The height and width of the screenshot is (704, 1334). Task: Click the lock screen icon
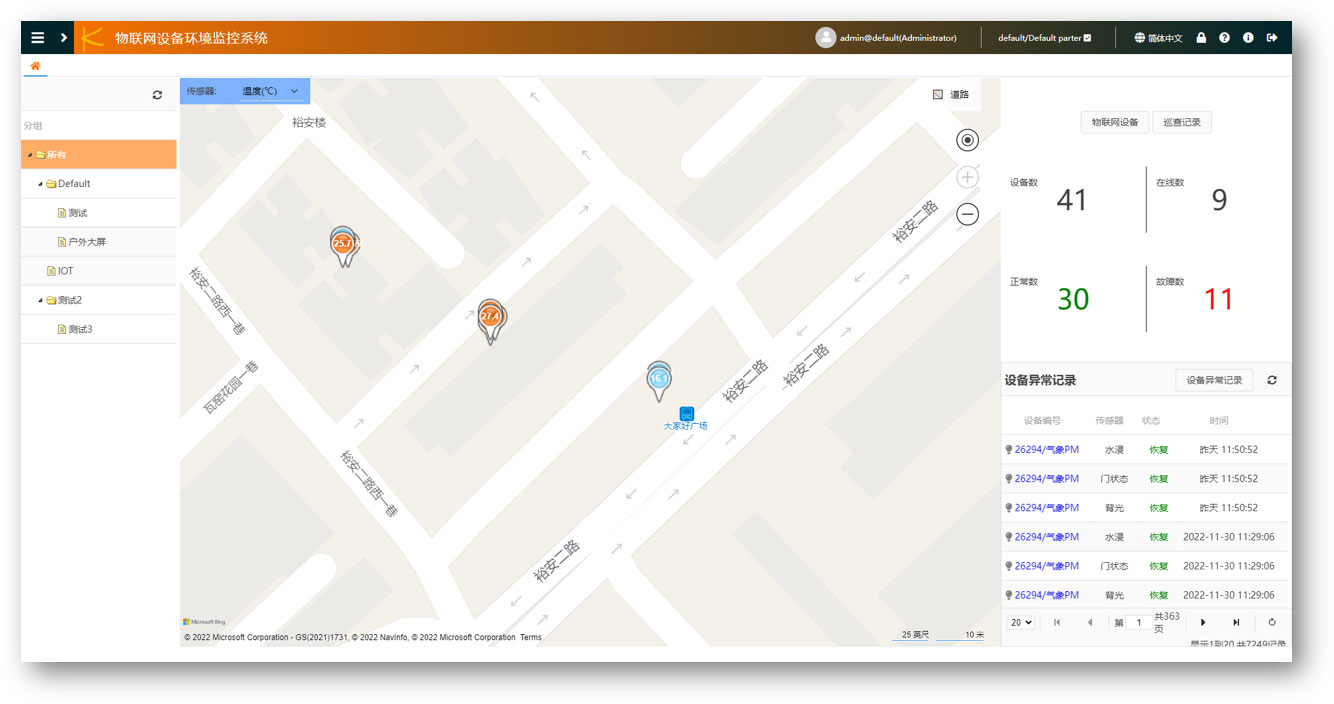click(x=1201, y=38)
